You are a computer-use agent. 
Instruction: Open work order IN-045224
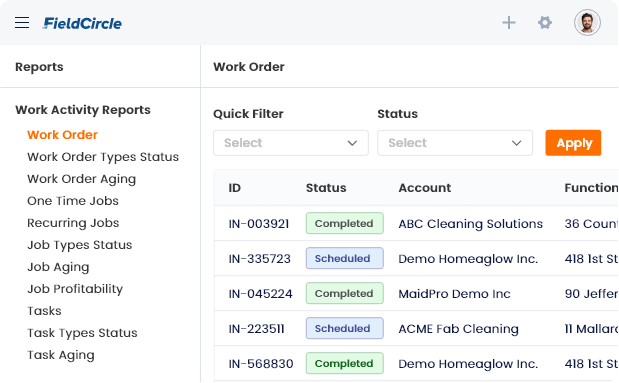coord(261,294)
